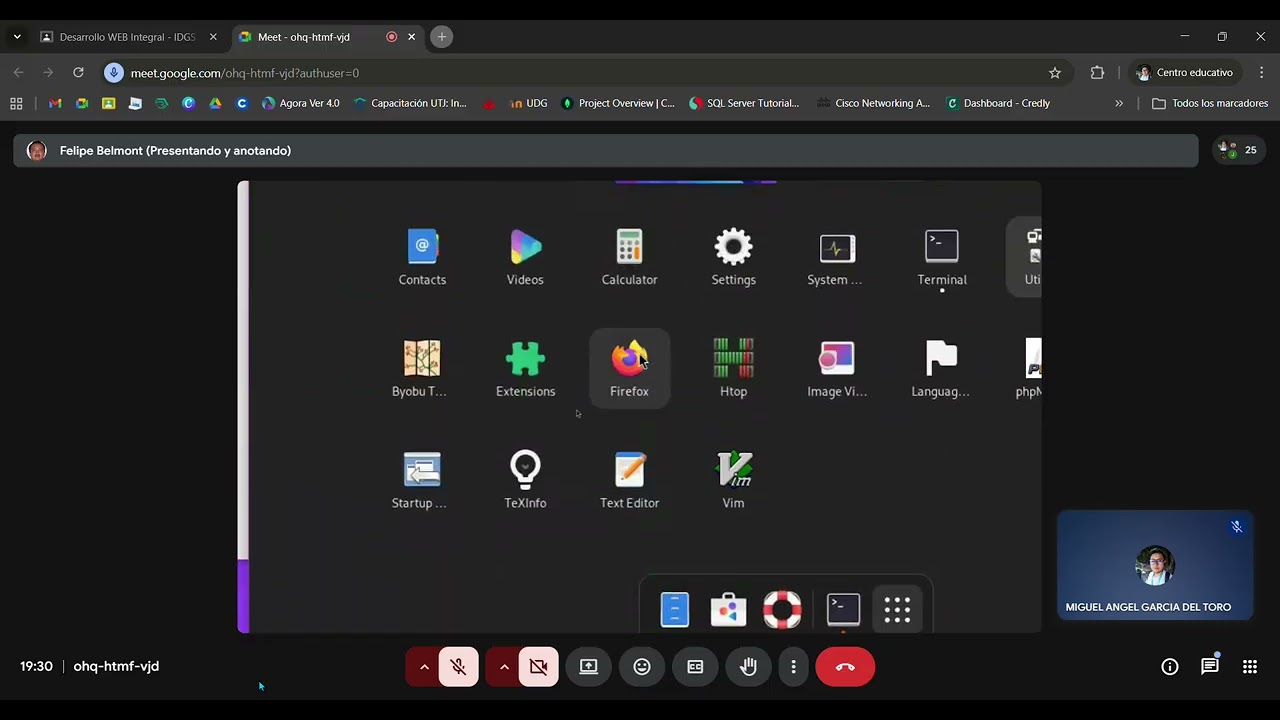The image size is (1280, 720).
Task: Open Todos los marcadores folder
Action: point(1210,103)
